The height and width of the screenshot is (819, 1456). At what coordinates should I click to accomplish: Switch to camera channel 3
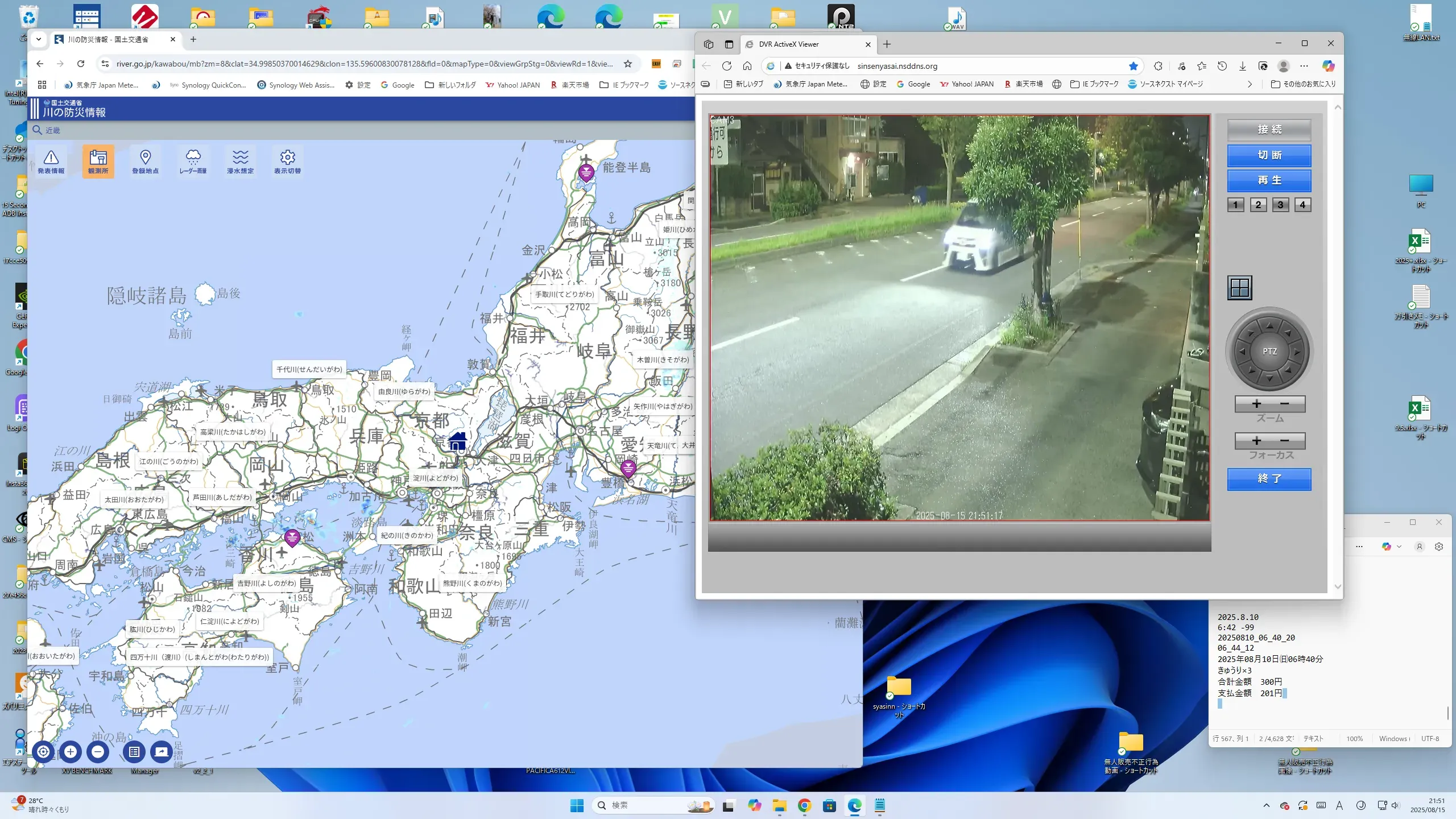pyautogui.click(x=1280, y=205)
